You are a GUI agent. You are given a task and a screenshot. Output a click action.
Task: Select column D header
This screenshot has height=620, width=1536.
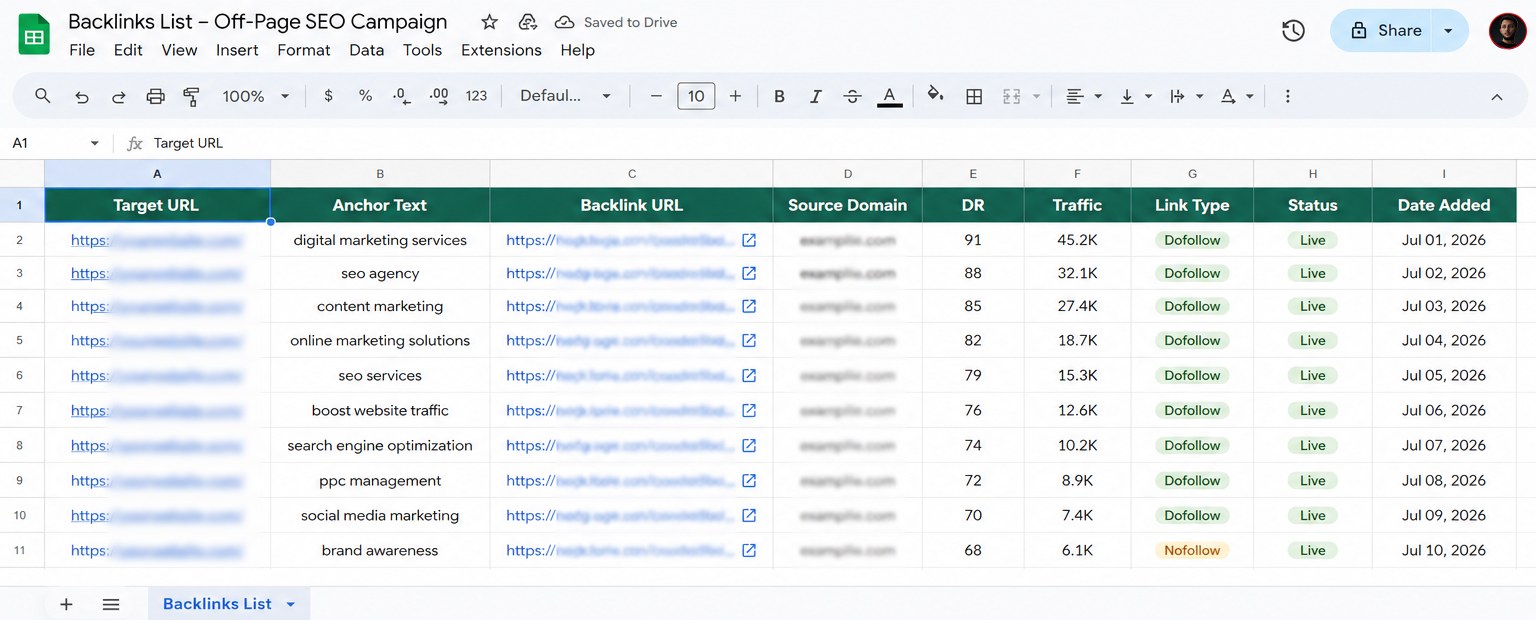pyautogui.click(x=848, y=174)
